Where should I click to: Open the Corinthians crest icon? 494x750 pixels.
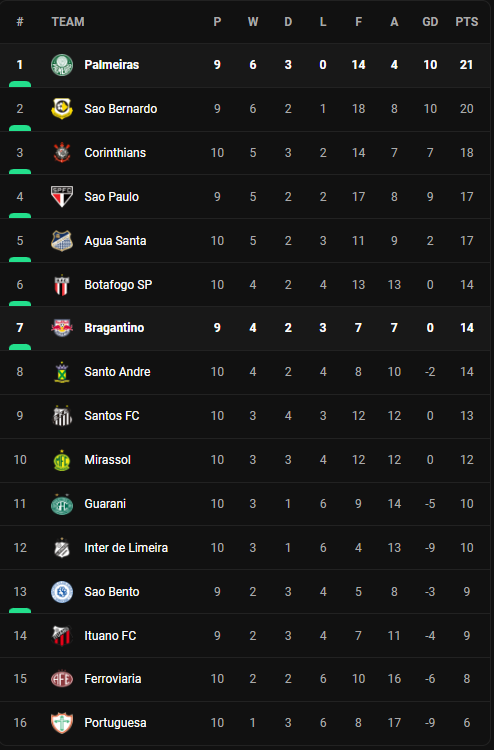point(62,153)
